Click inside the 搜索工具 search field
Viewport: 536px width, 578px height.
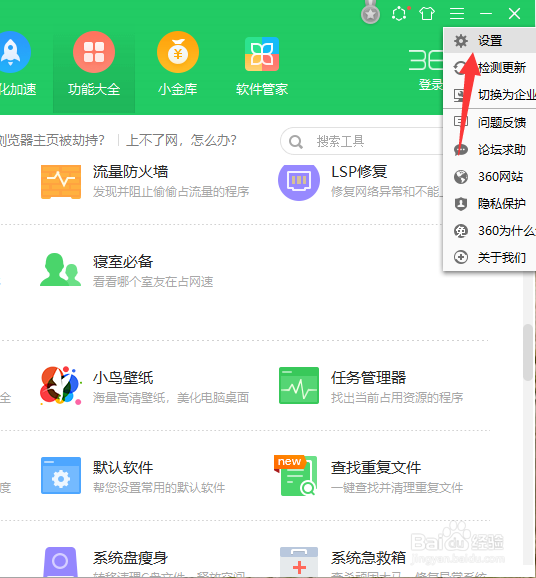tap(361, 142)
